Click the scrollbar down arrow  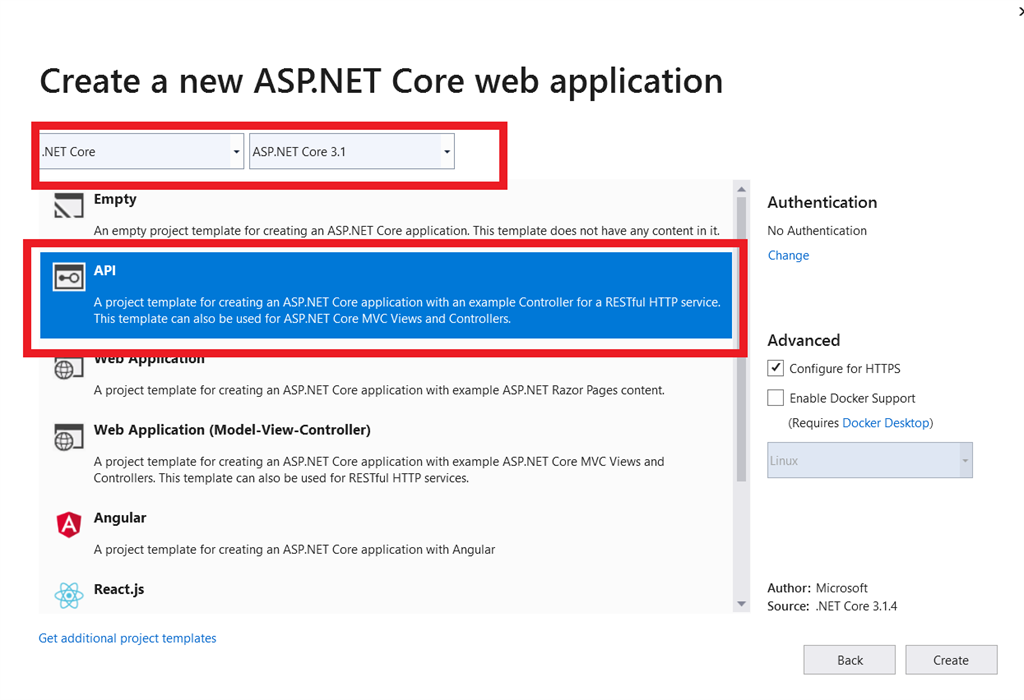[741, 603]
